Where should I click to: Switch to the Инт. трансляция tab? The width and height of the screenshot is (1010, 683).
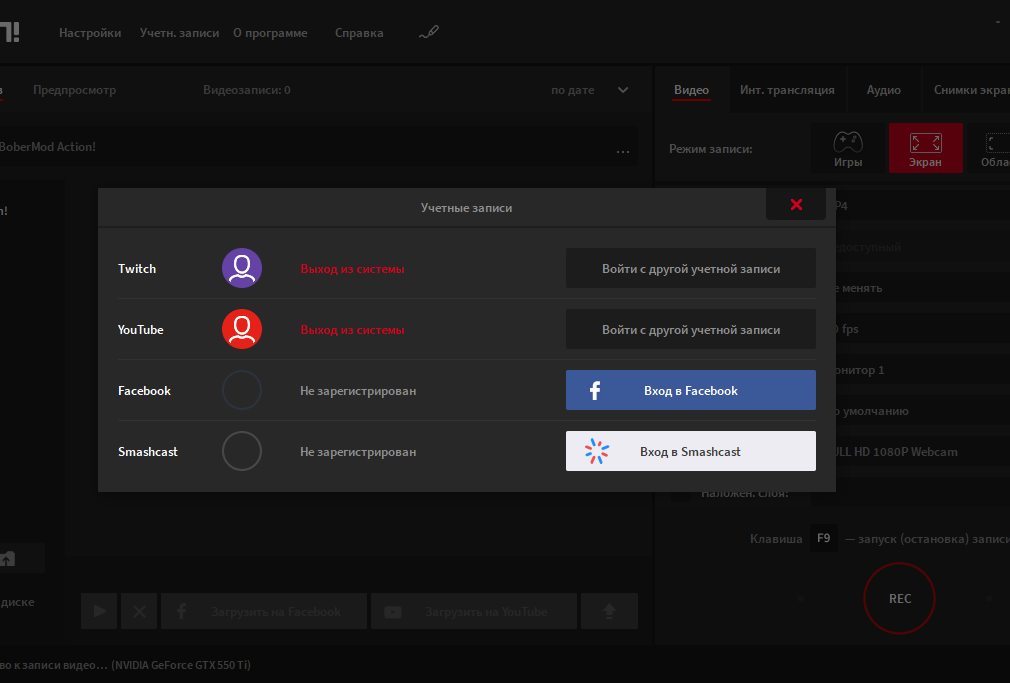(787, 90)
